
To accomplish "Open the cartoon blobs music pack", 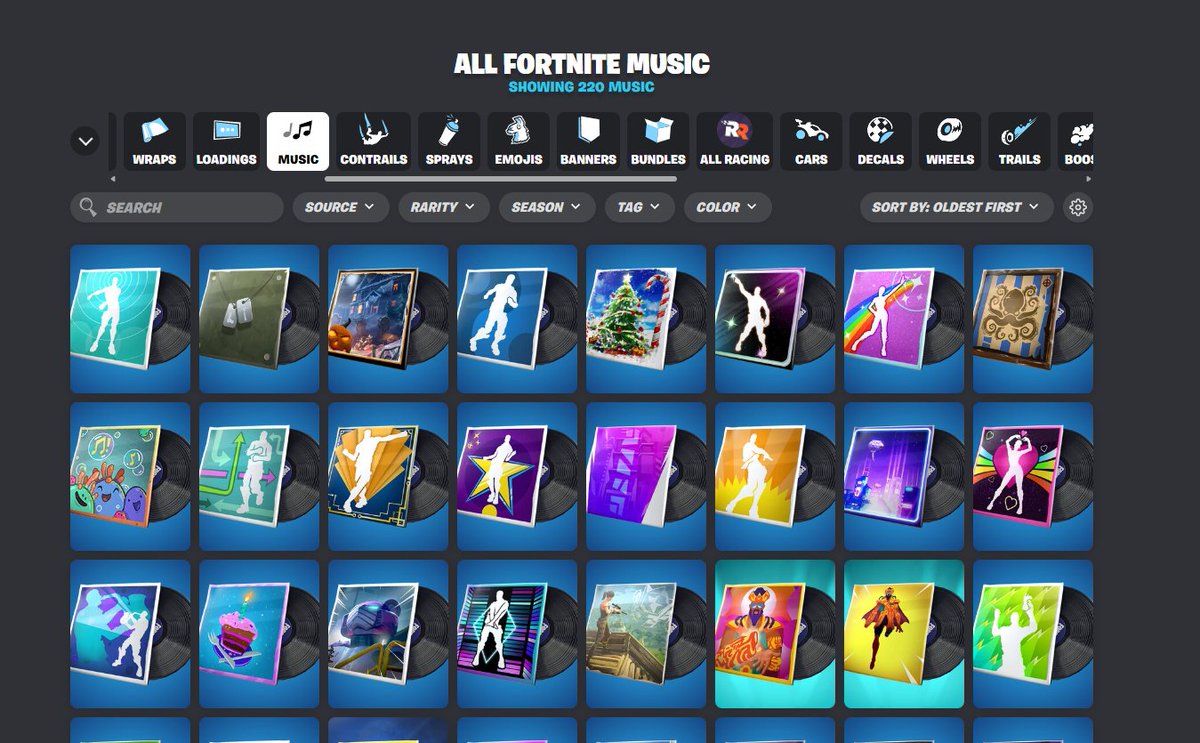I will pos(130,476).
